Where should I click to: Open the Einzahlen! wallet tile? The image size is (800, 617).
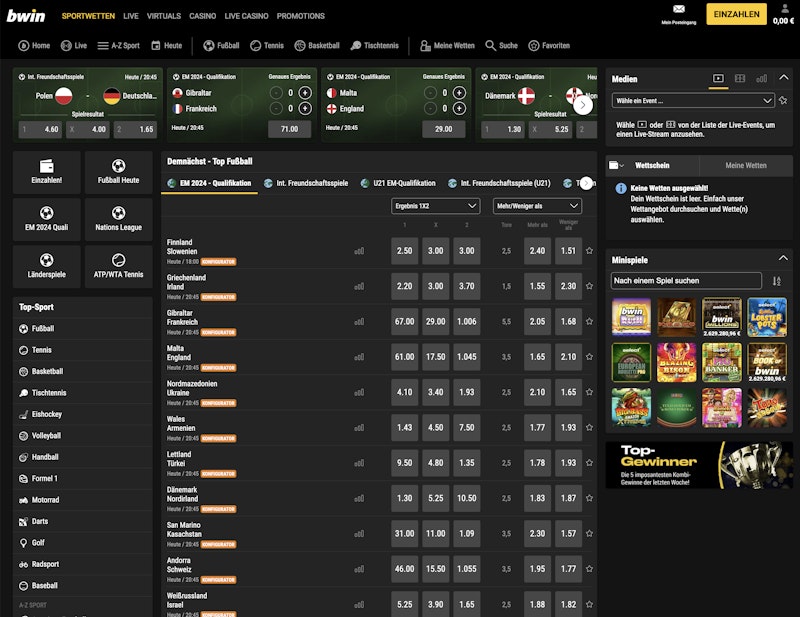tap(46, 172)
